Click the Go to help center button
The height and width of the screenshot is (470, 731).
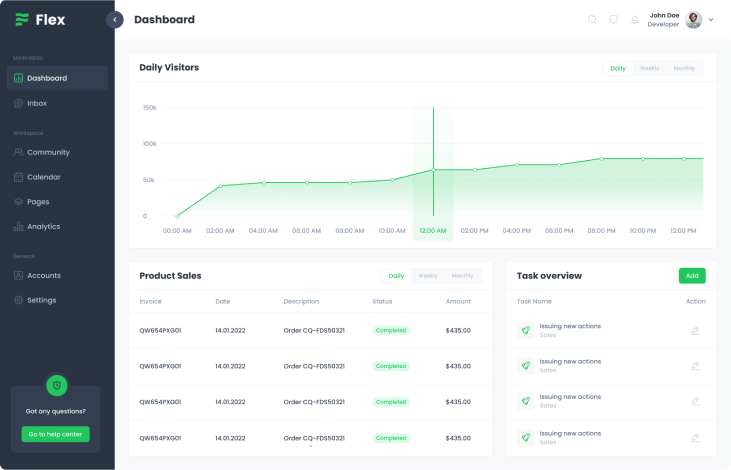(56, 434)
